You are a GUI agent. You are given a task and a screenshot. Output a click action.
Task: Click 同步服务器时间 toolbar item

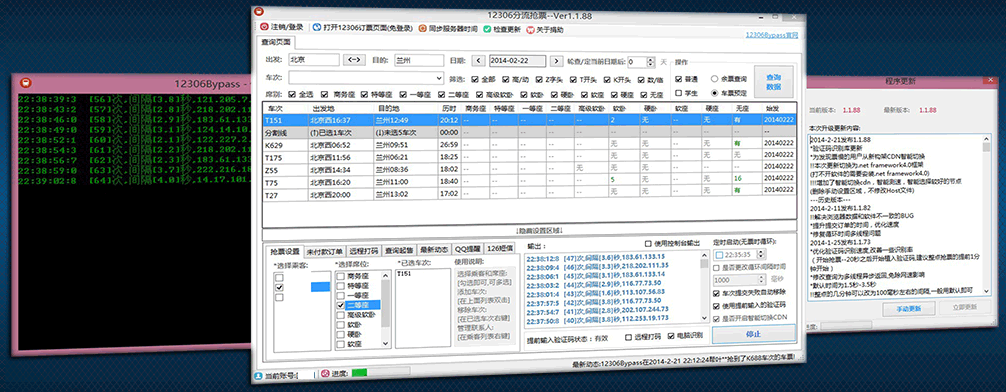tap(447, 28)
